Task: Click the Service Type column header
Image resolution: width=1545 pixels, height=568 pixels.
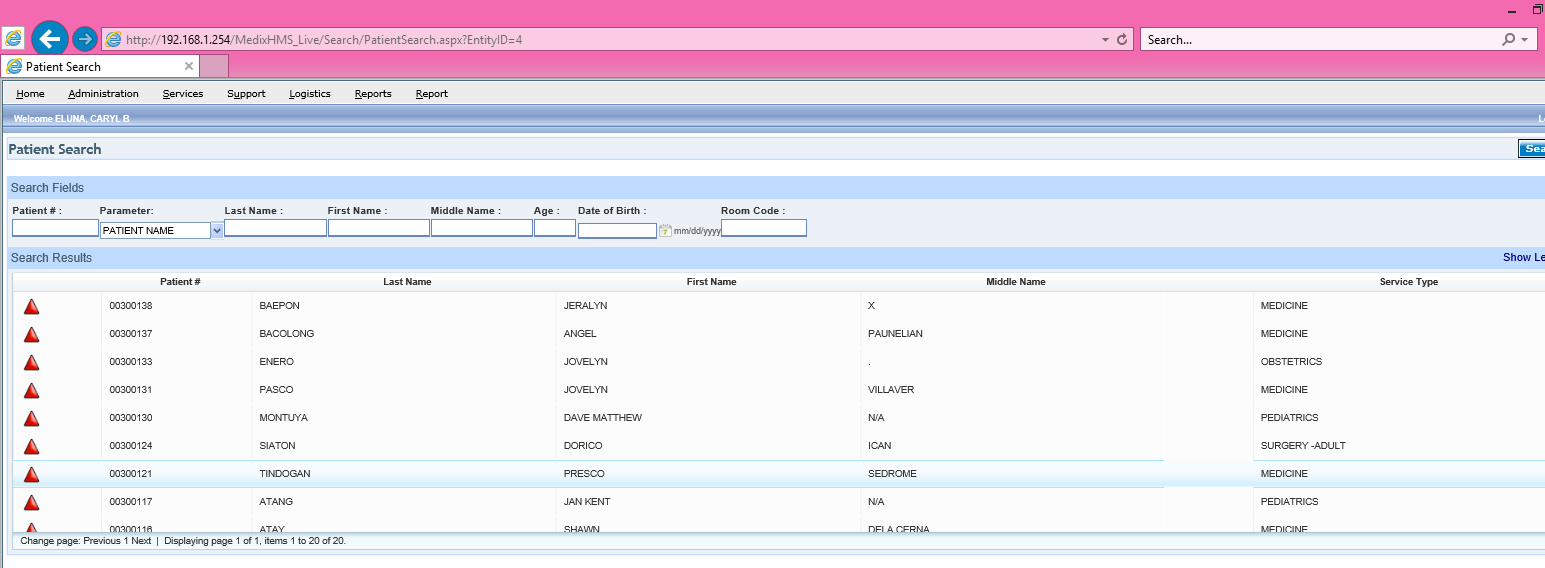Action: coord(1409,282)
